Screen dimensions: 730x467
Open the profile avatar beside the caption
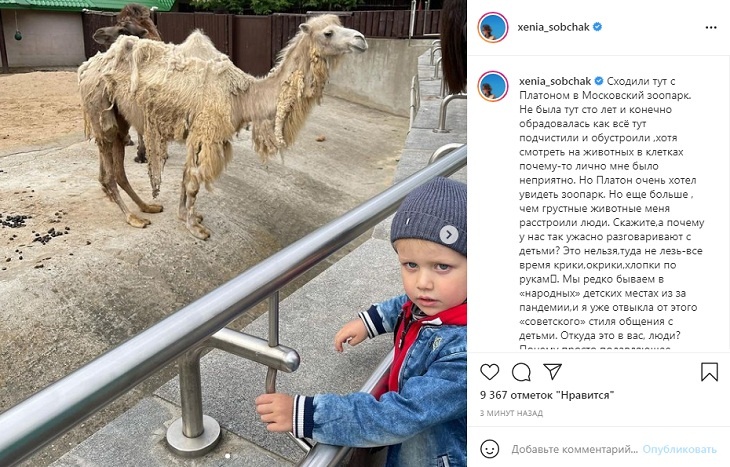tap(493, 86)
